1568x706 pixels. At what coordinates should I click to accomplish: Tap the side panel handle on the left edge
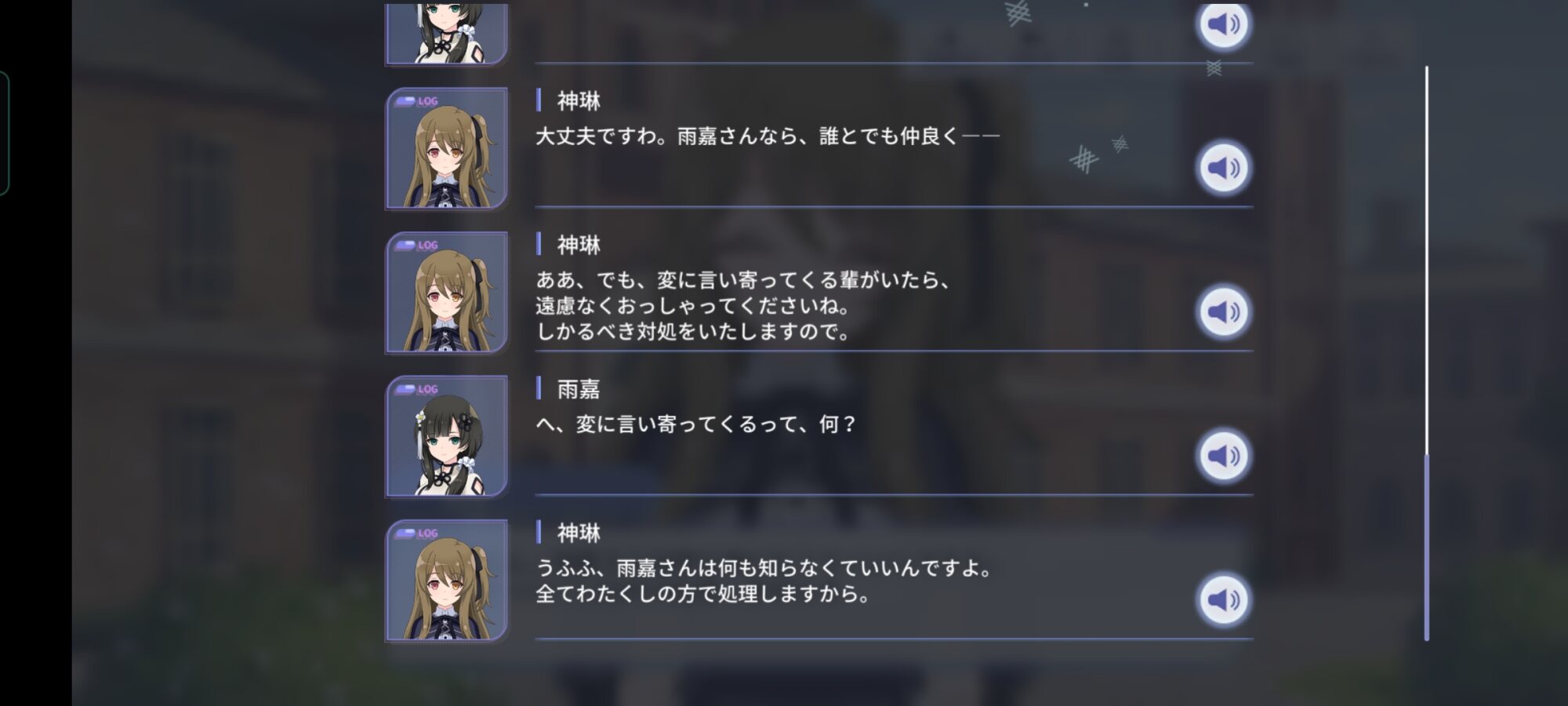(4, 133)
